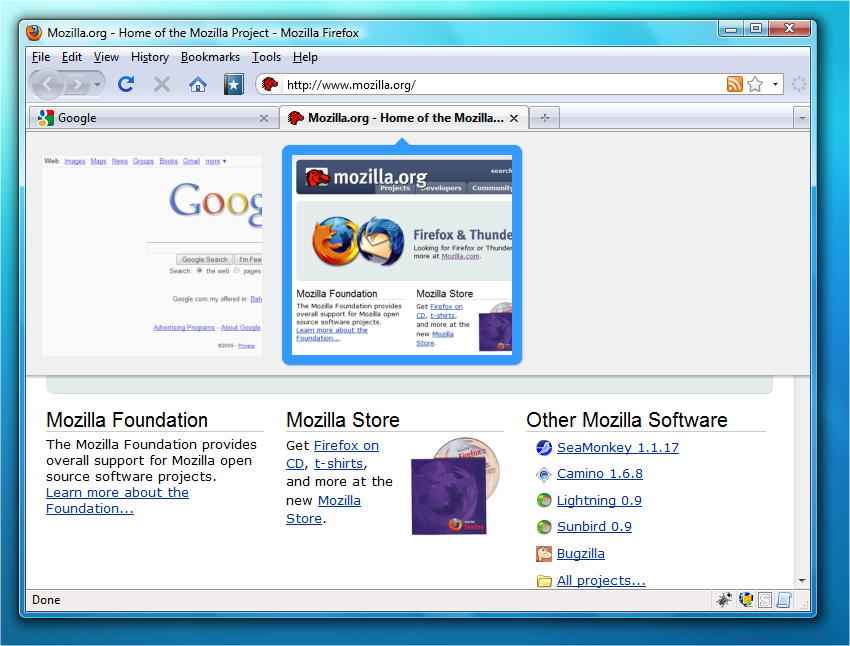Click the Reload page icon
The height and width of the screenshot is (646, 850).
point(126,85)
